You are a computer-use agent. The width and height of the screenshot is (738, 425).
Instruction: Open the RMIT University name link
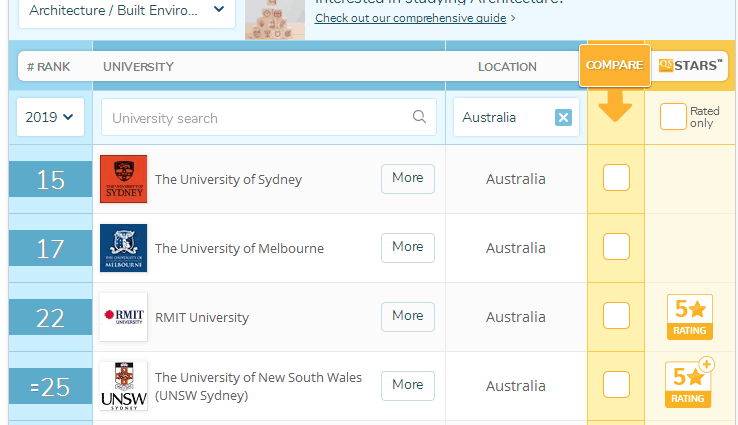(201, 317)
